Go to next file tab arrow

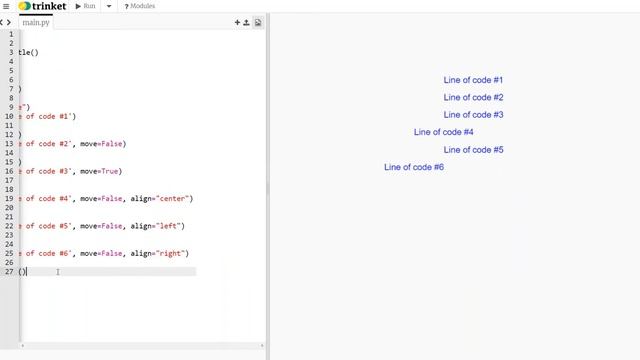[x=9, y=22]
